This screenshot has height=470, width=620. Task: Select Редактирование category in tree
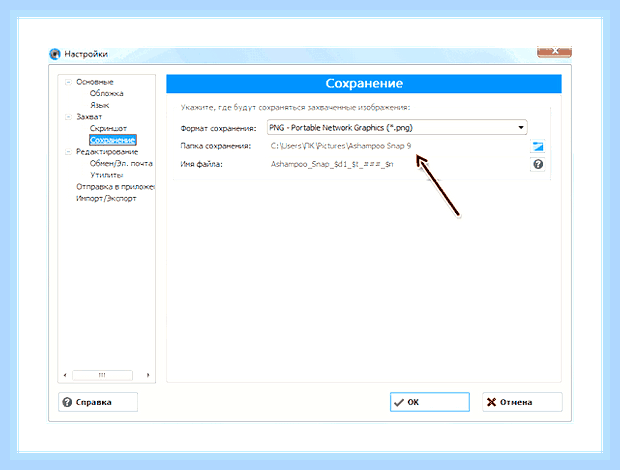[107, 152]
